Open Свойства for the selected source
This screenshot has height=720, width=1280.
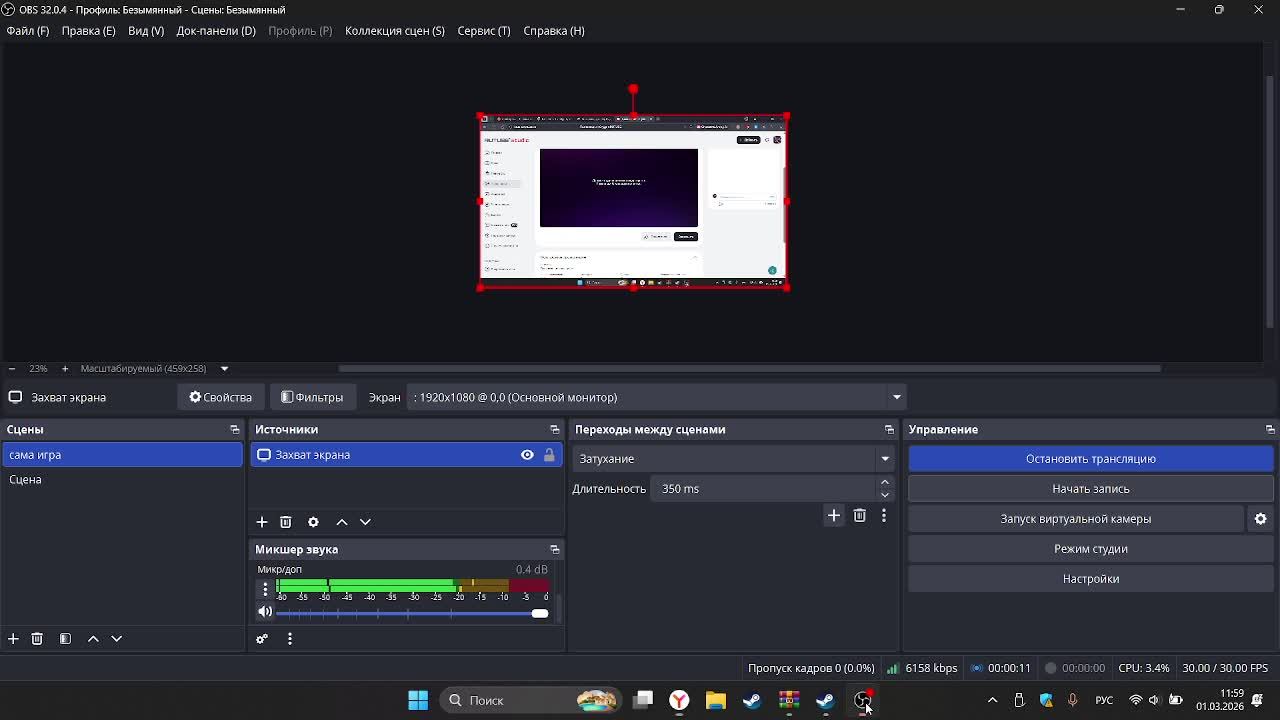(221, 397)
